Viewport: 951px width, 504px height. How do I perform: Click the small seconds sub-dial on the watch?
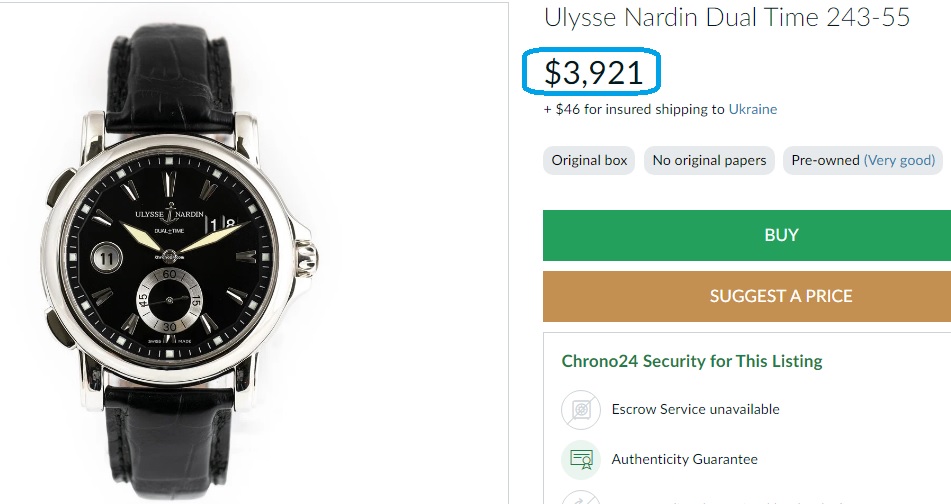168,300
